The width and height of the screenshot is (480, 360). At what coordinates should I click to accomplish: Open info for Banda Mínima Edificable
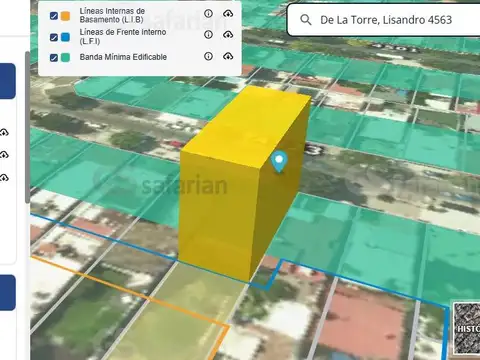pyautogui.click(x=208, y=56)
